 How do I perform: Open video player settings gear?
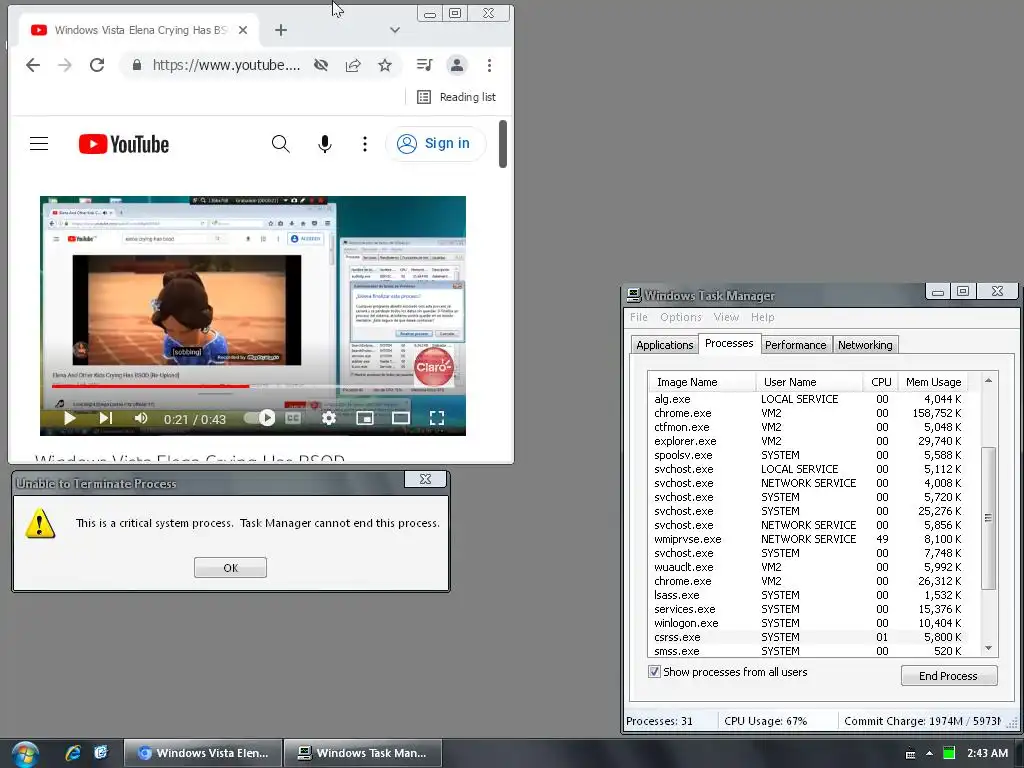tap(328, 418)
